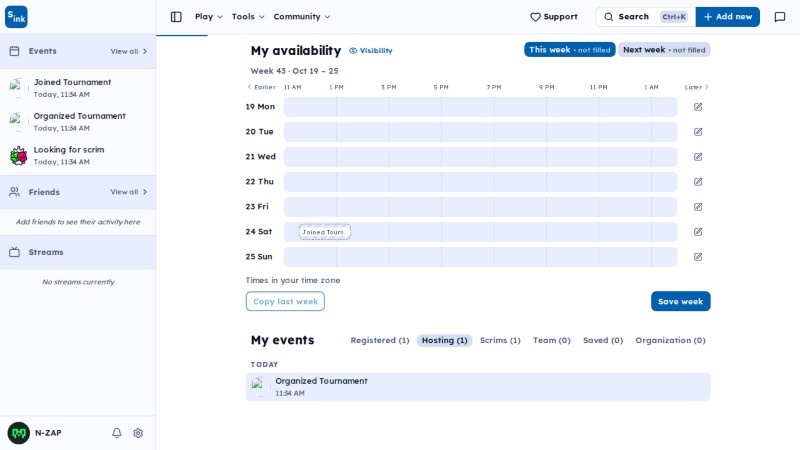Open notifications bell icon

[117, 433]
